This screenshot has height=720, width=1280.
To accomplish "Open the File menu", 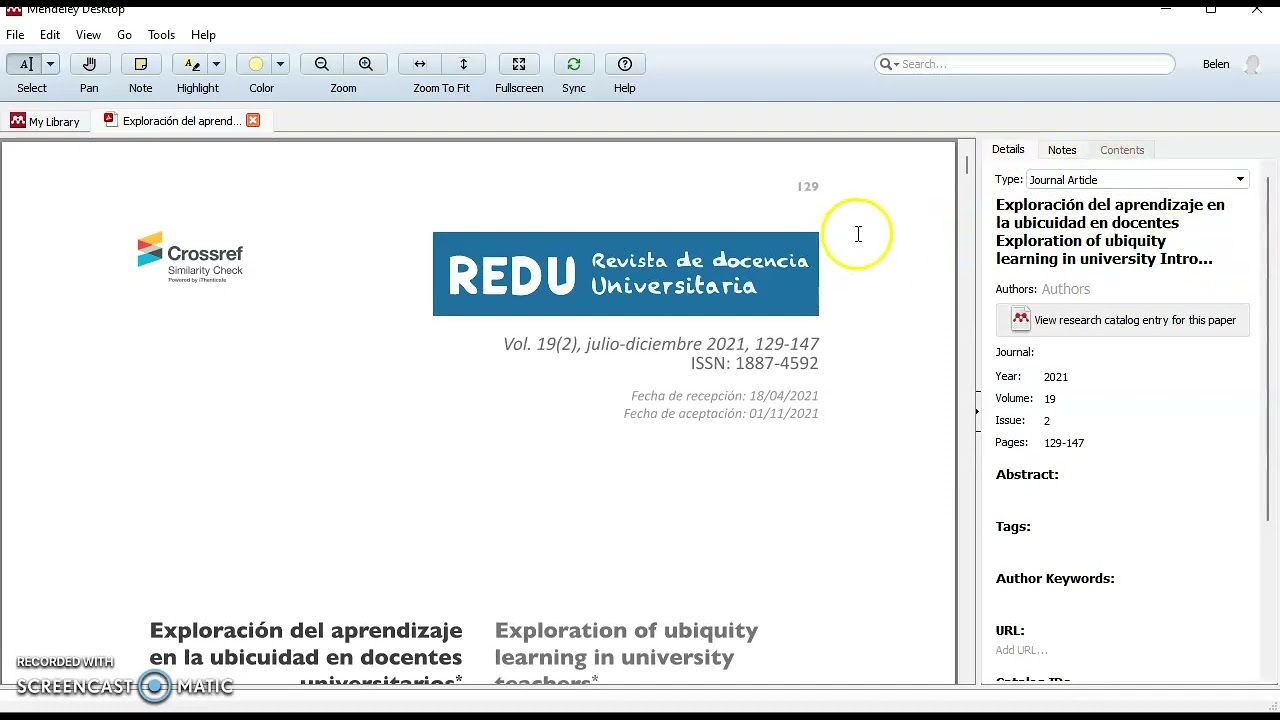I will pyautogui.click(x=15, y=35).
